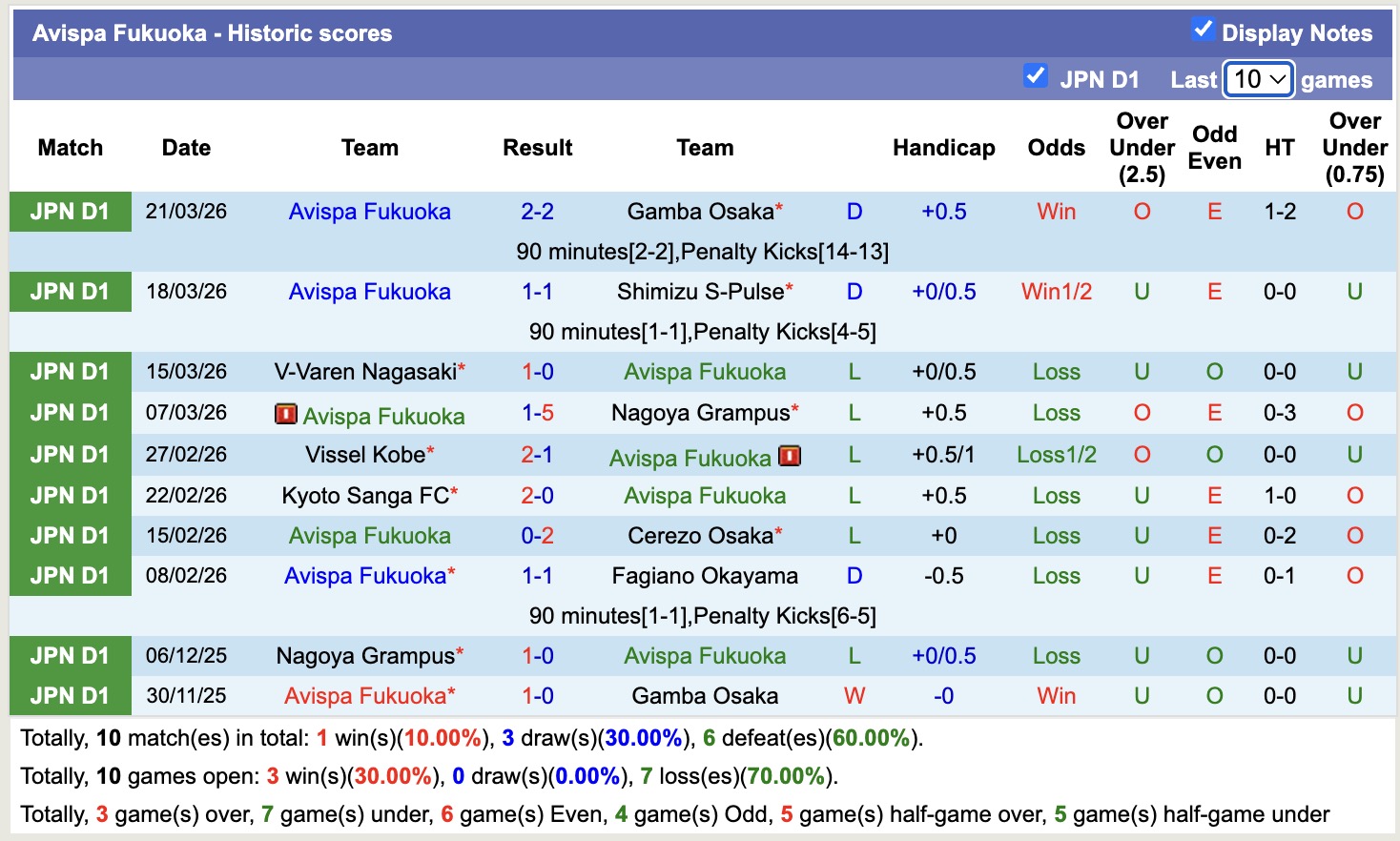Open the Gamba Osaka team link
This screenshot has width=1400, height=841.
(697, 211)
